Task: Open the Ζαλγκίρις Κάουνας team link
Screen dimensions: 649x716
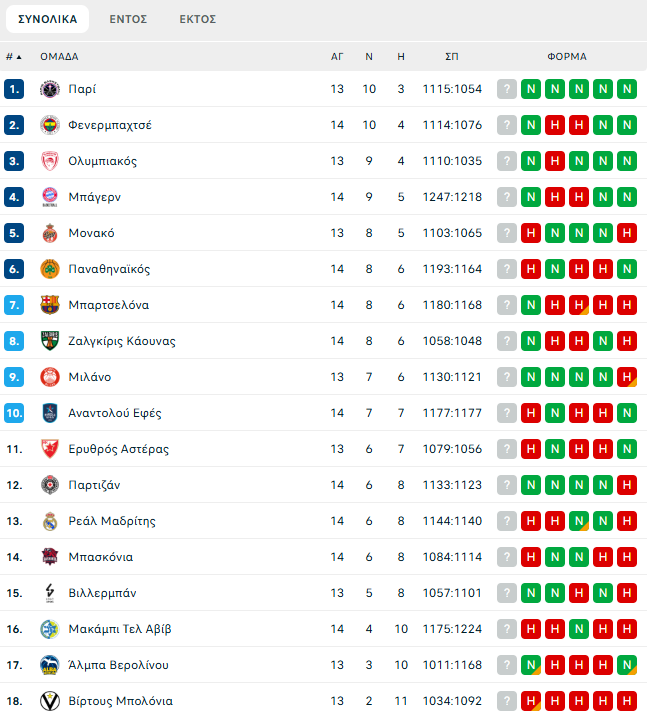Action: pos(122,341)
